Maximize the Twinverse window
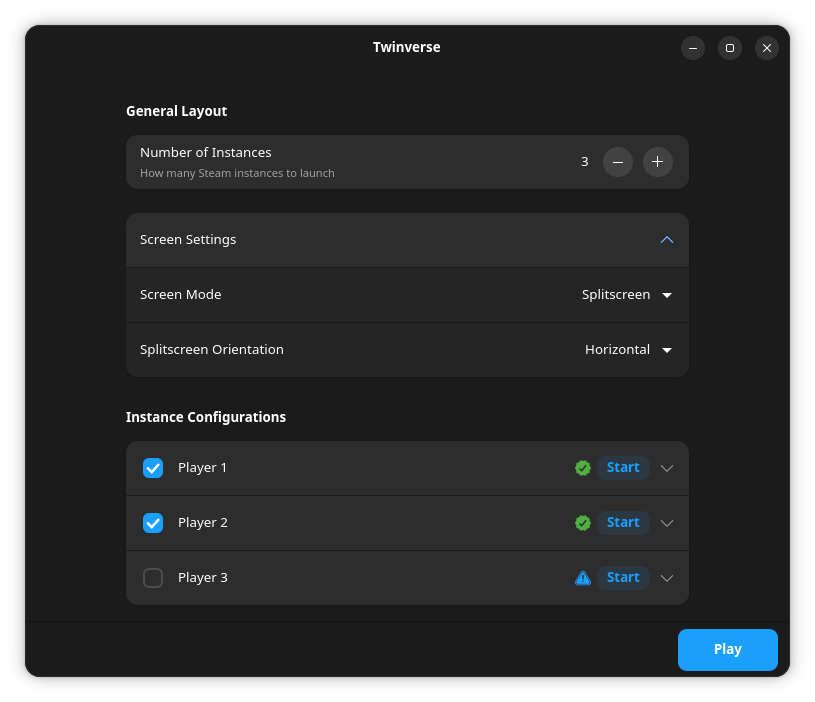The height and width of the screenshot is (702, 815). [730, 48]
